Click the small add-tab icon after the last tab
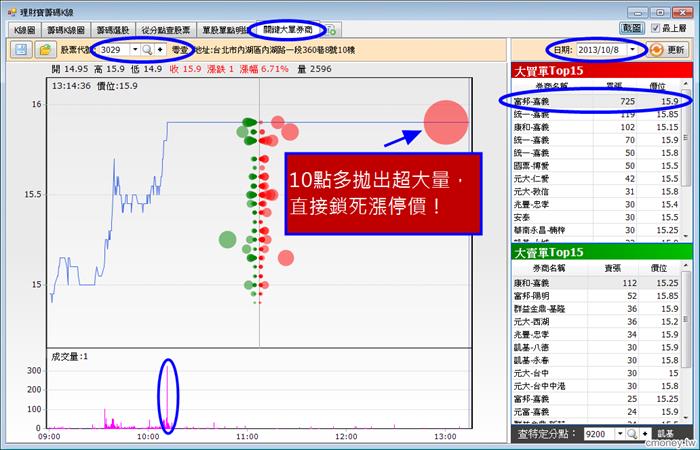Image resolution: width=700 pixels, height=450 pixels. pos(331,30)
